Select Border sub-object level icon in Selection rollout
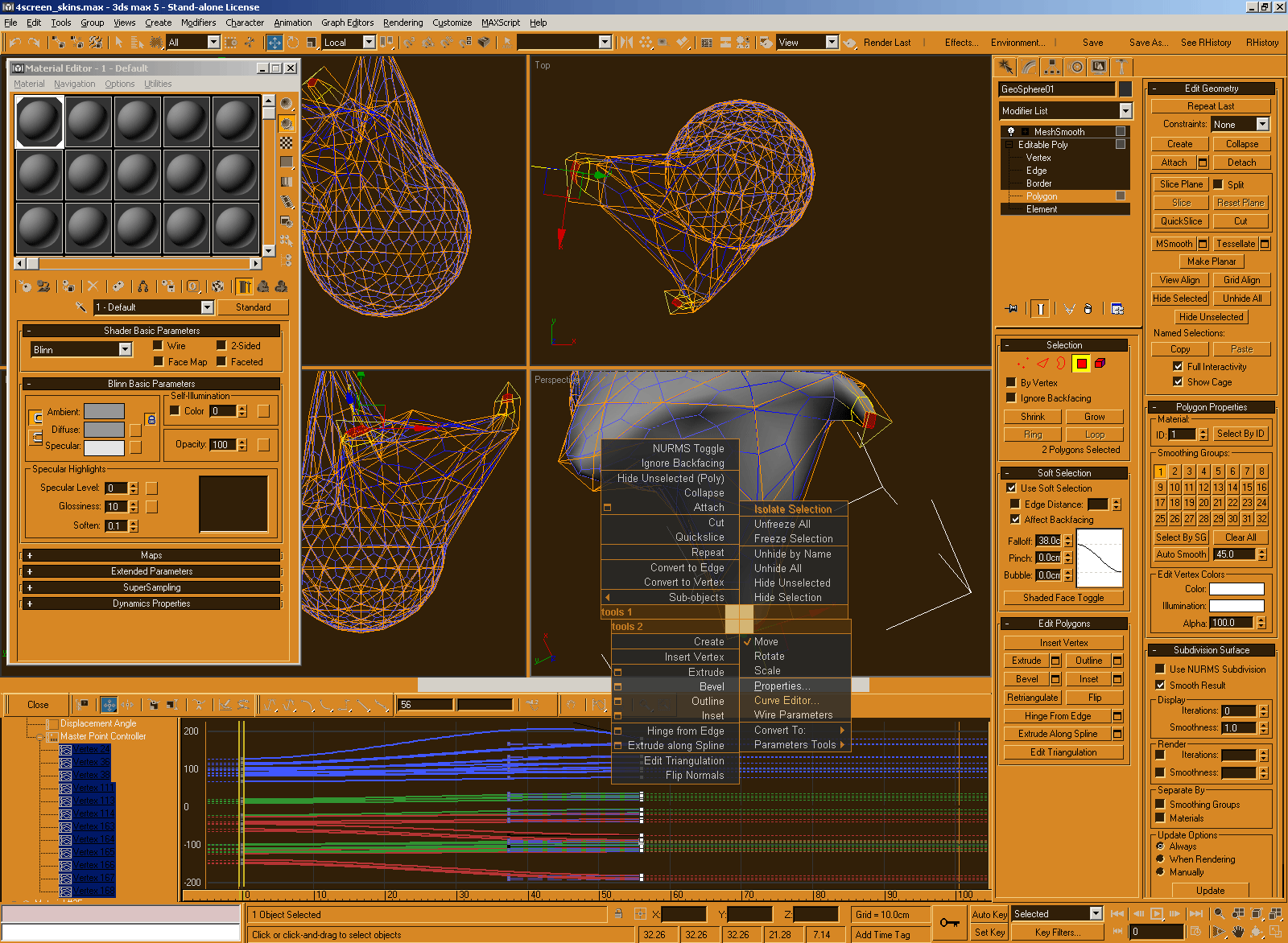Screen dimensions: 1288x943 pos(1061,363)
